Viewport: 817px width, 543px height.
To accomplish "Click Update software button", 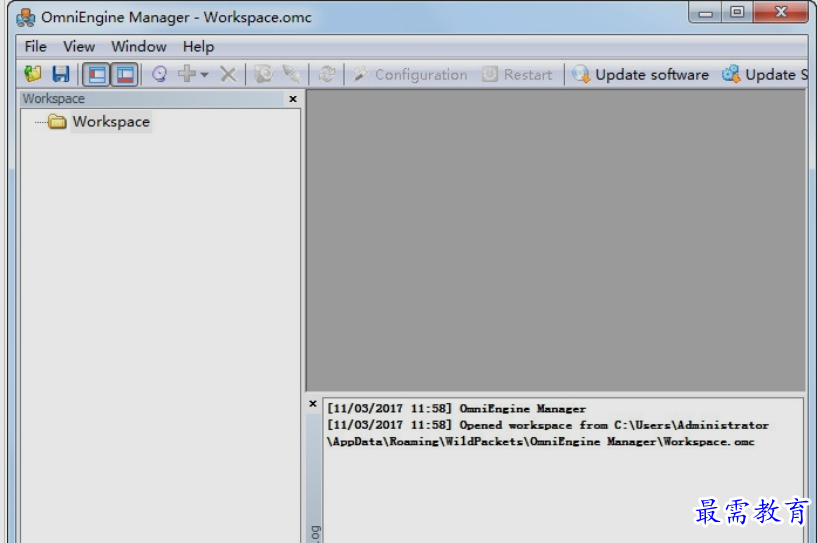I will [640, 75].
